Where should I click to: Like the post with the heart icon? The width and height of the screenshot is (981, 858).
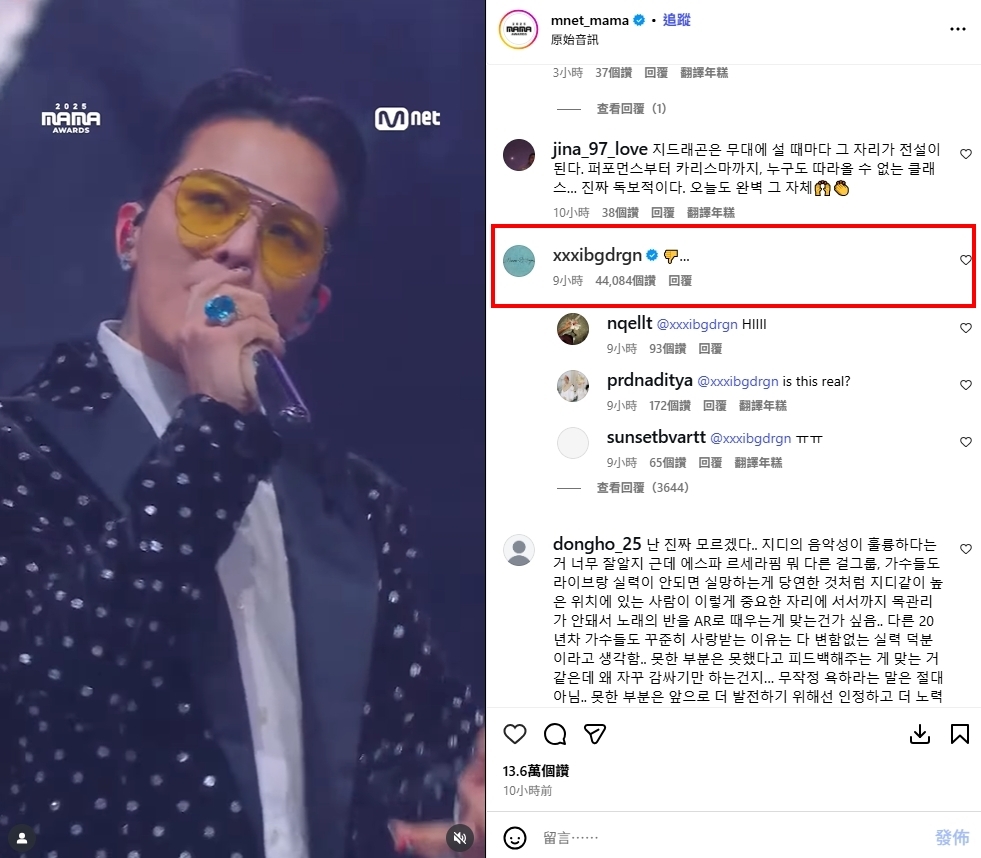pos(515,734)
